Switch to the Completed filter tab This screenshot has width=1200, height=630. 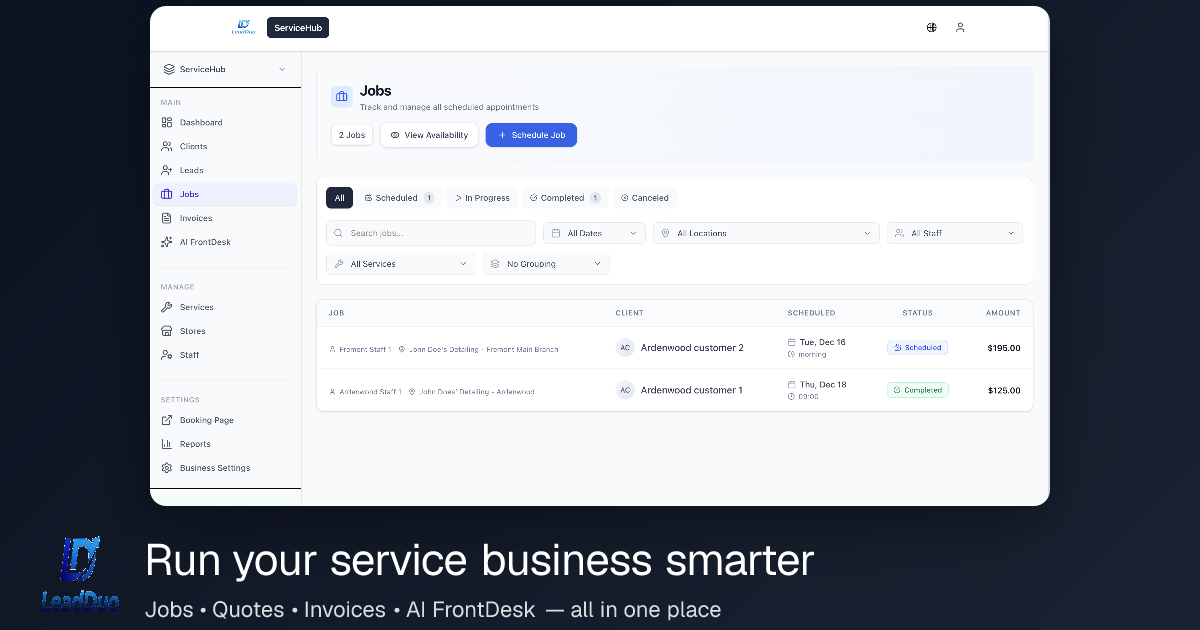[x=565, y=198]
